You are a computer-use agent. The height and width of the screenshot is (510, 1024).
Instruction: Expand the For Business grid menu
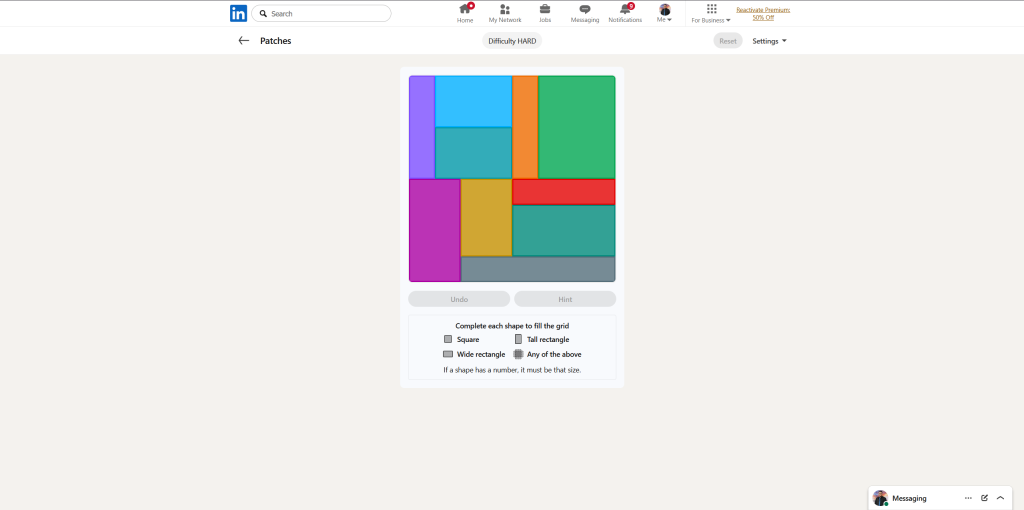pos(711,13)
